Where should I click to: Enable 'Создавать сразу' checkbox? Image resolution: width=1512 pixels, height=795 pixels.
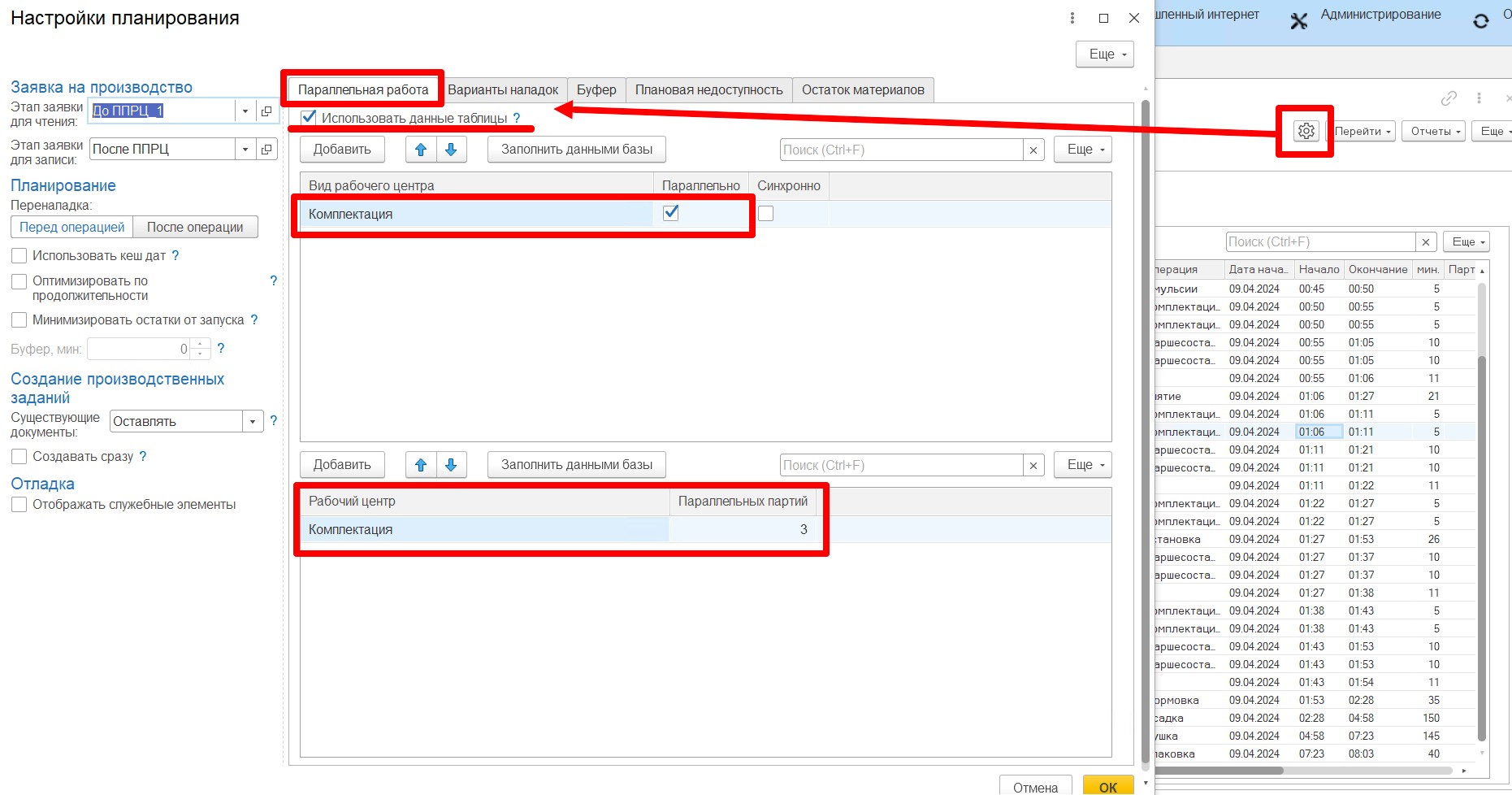coord(19,457)
